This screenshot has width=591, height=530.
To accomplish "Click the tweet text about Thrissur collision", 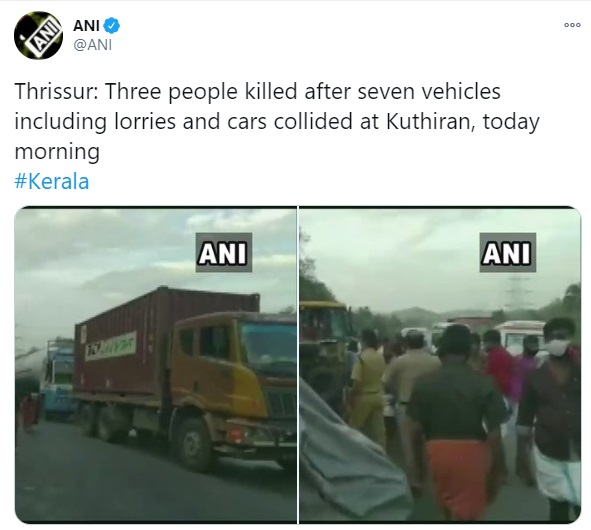I will coord(277,121).
